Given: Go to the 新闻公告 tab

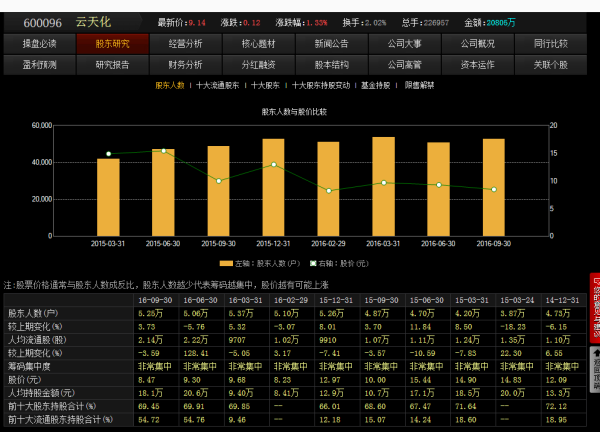Looking at the screenshot, I should 332,44.
